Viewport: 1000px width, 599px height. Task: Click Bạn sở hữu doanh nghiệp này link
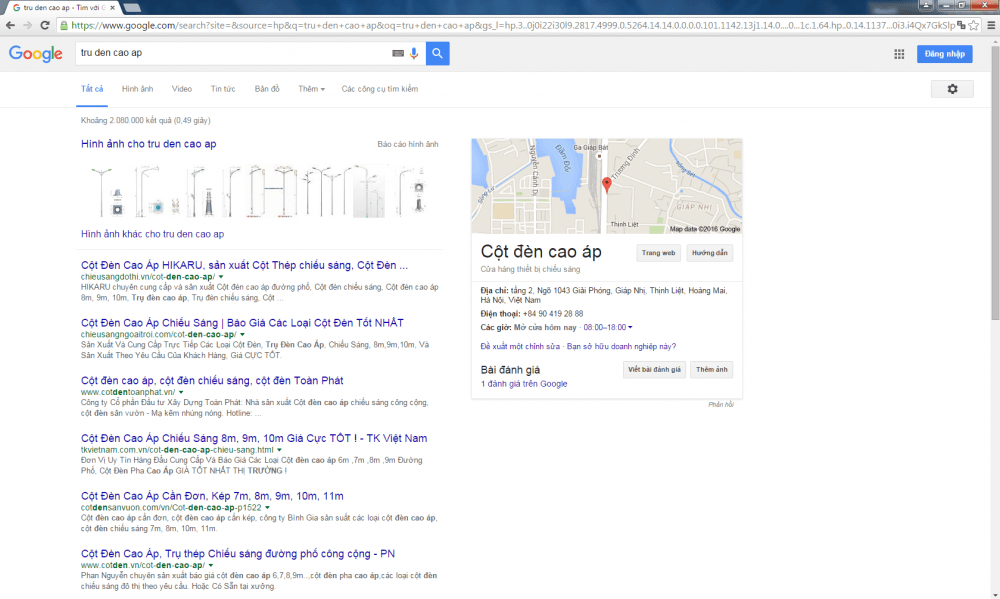[x=621, y=346]
